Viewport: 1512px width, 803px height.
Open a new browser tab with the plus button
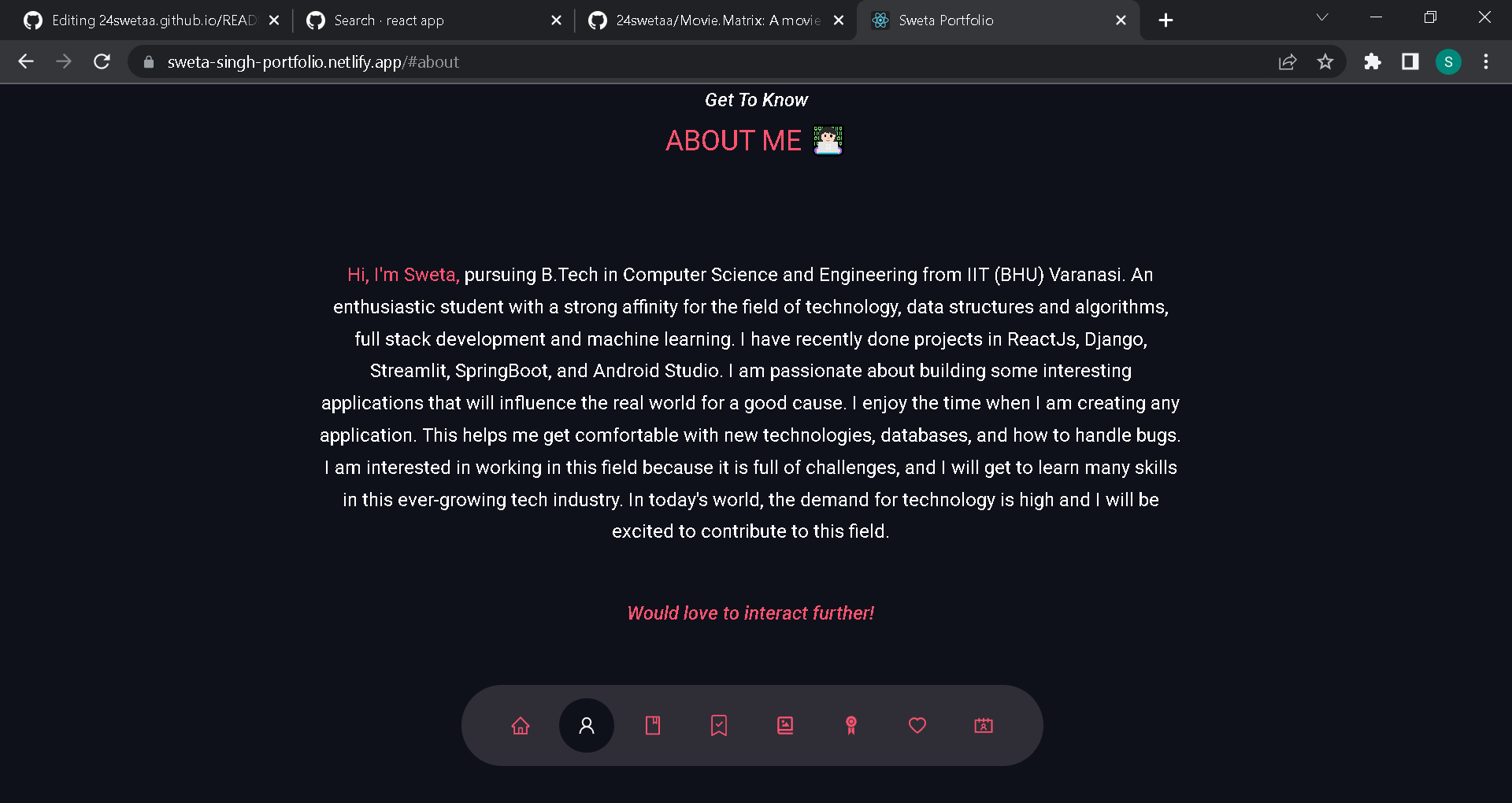(1165, 20)
